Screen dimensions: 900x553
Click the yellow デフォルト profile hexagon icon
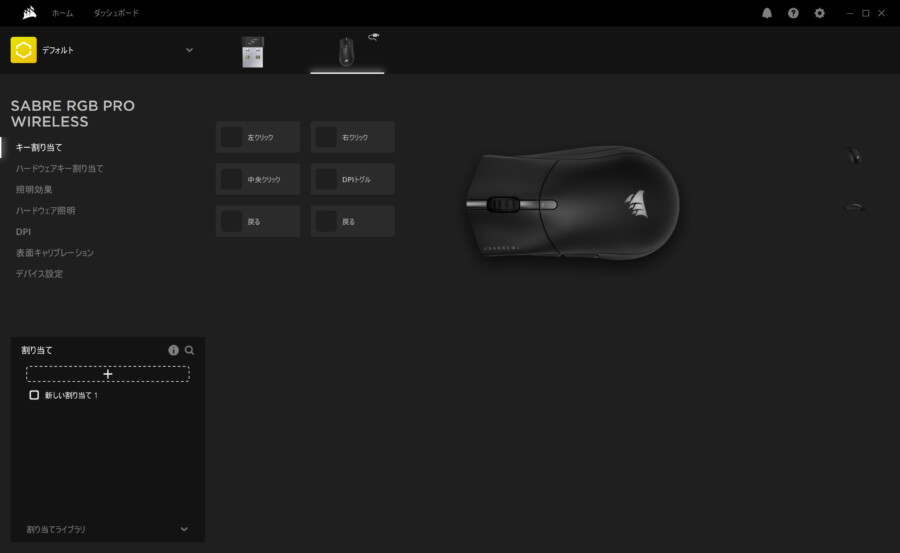[23, 50]
